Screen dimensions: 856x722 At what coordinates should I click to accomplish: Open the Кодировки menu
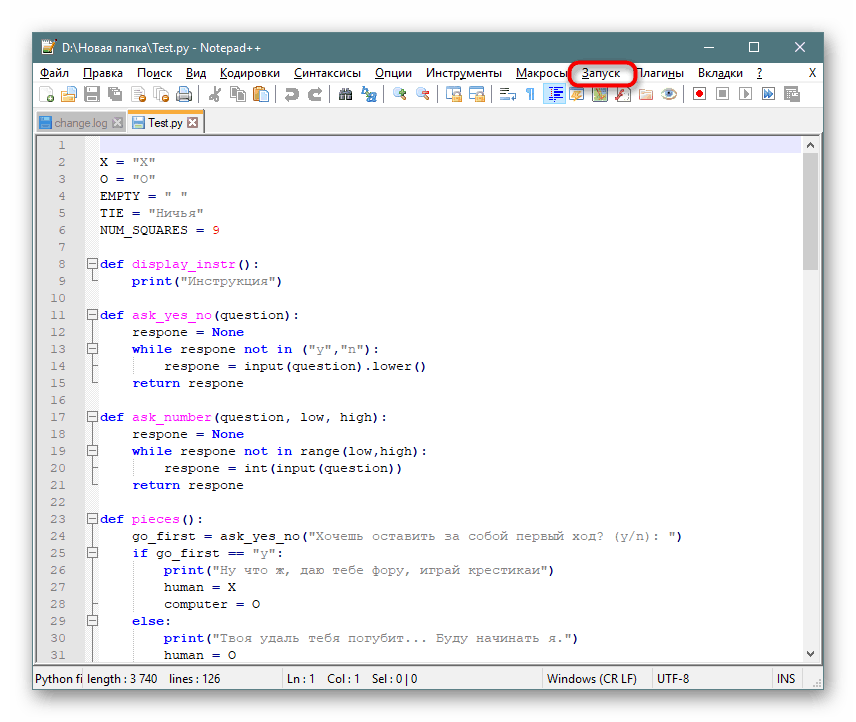pos(249,73)
